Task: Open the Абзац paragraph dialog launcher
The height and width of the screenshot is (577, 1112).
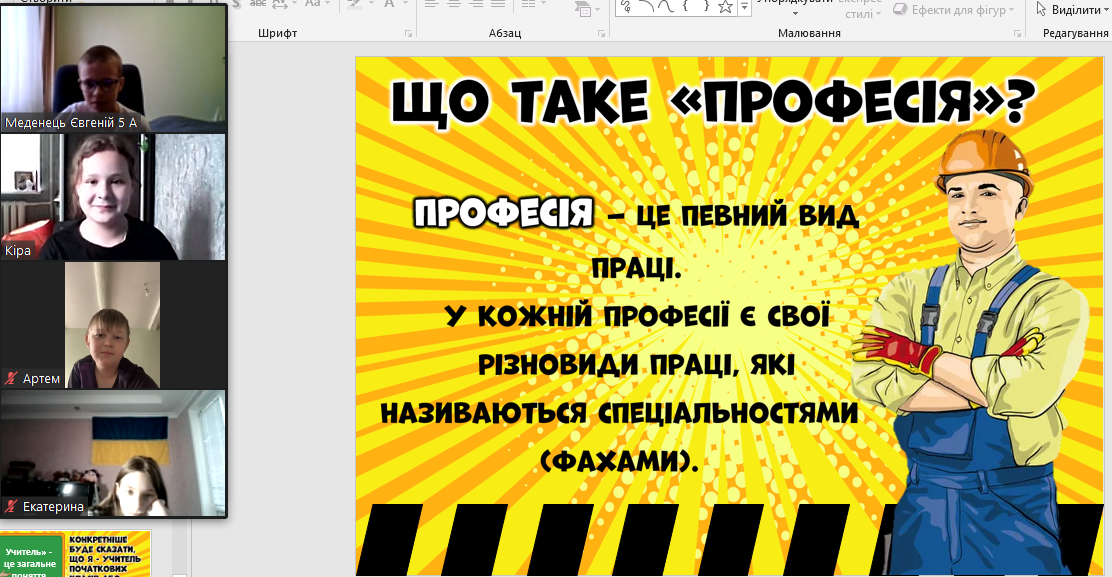Action: 601,33
